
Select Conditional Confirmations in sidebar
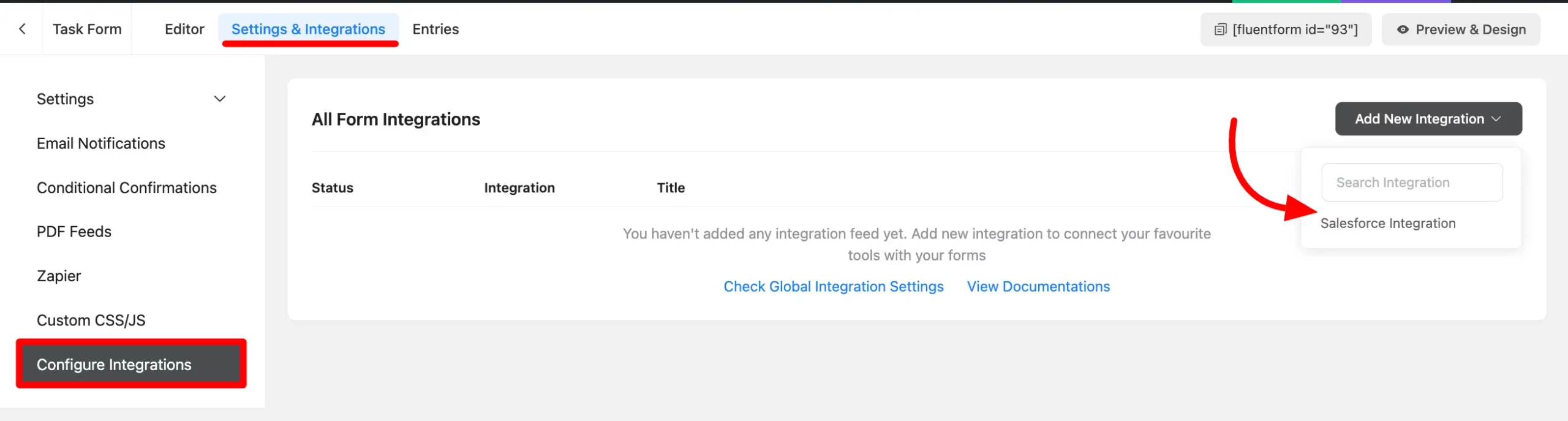[x=127, y=188]
